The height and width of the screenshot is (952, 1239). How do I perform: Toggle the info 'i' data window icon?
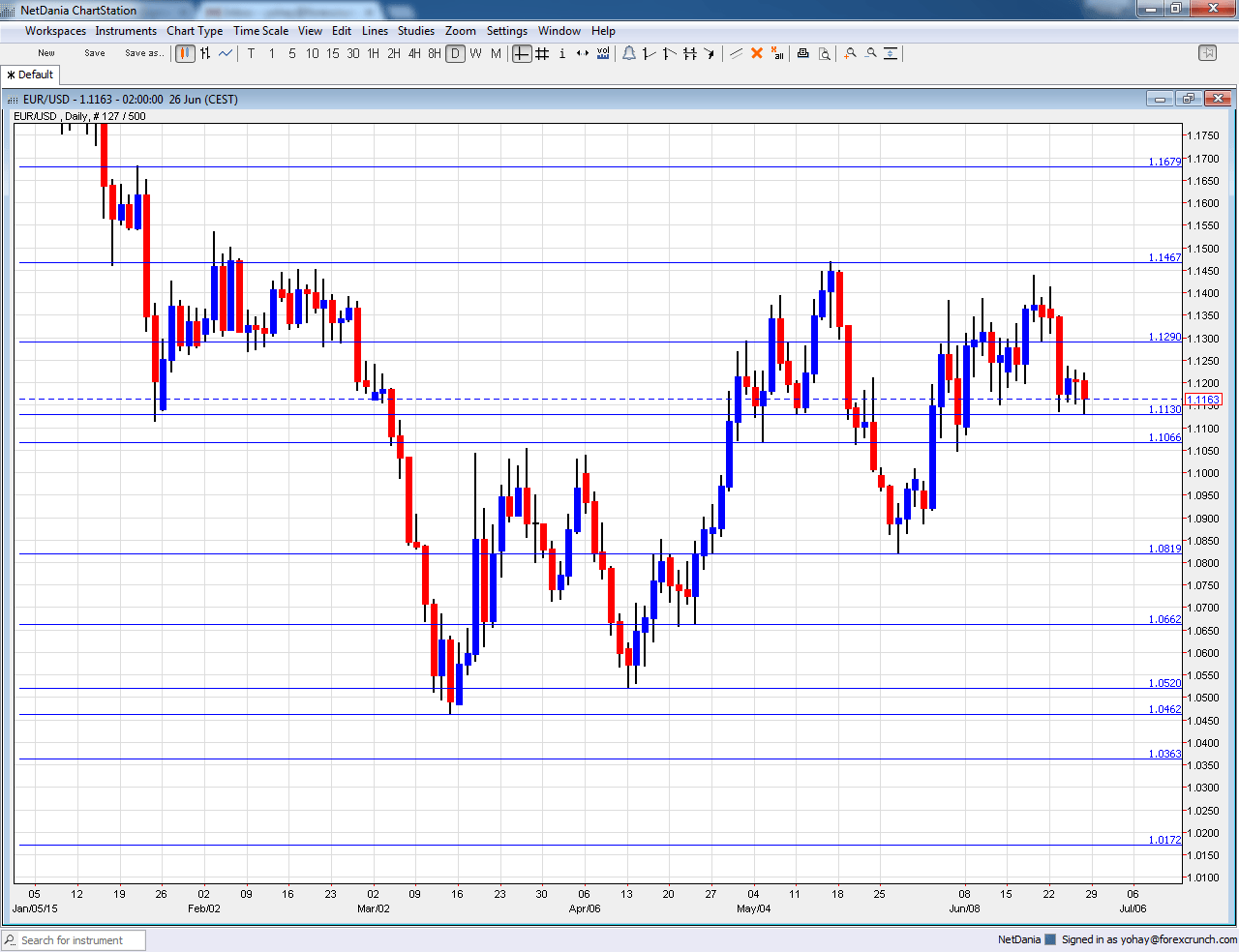562,53
